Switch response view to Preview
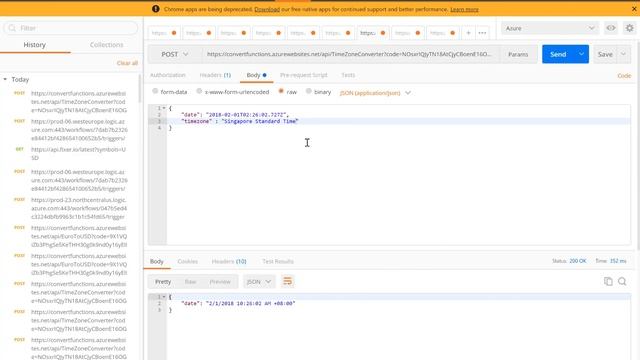This screenshot has width=640, height=360. tap(220, 282)
